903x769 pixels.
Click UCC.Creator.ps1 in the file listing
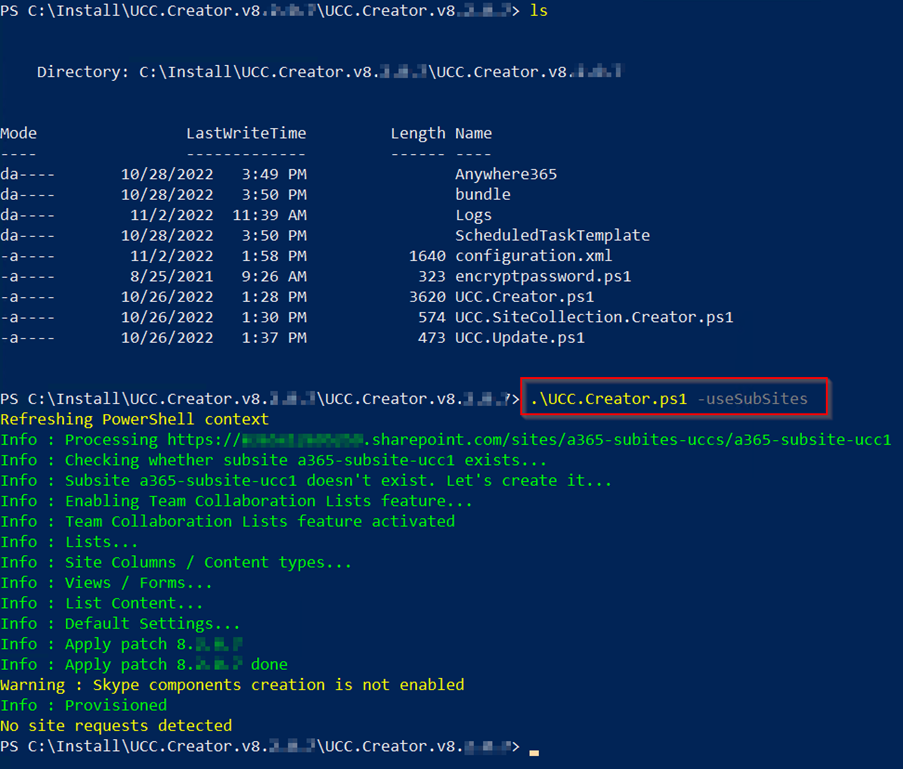click(x=524, y=297)
